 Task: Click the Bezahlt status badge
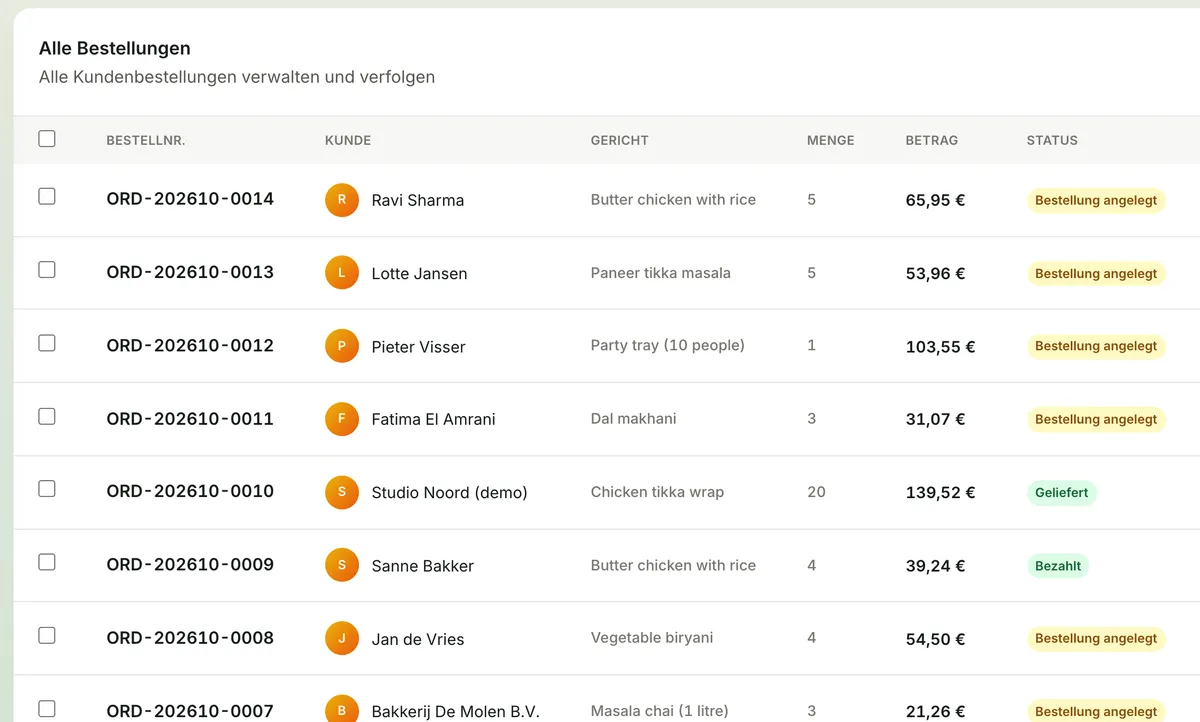point(1058,566)
